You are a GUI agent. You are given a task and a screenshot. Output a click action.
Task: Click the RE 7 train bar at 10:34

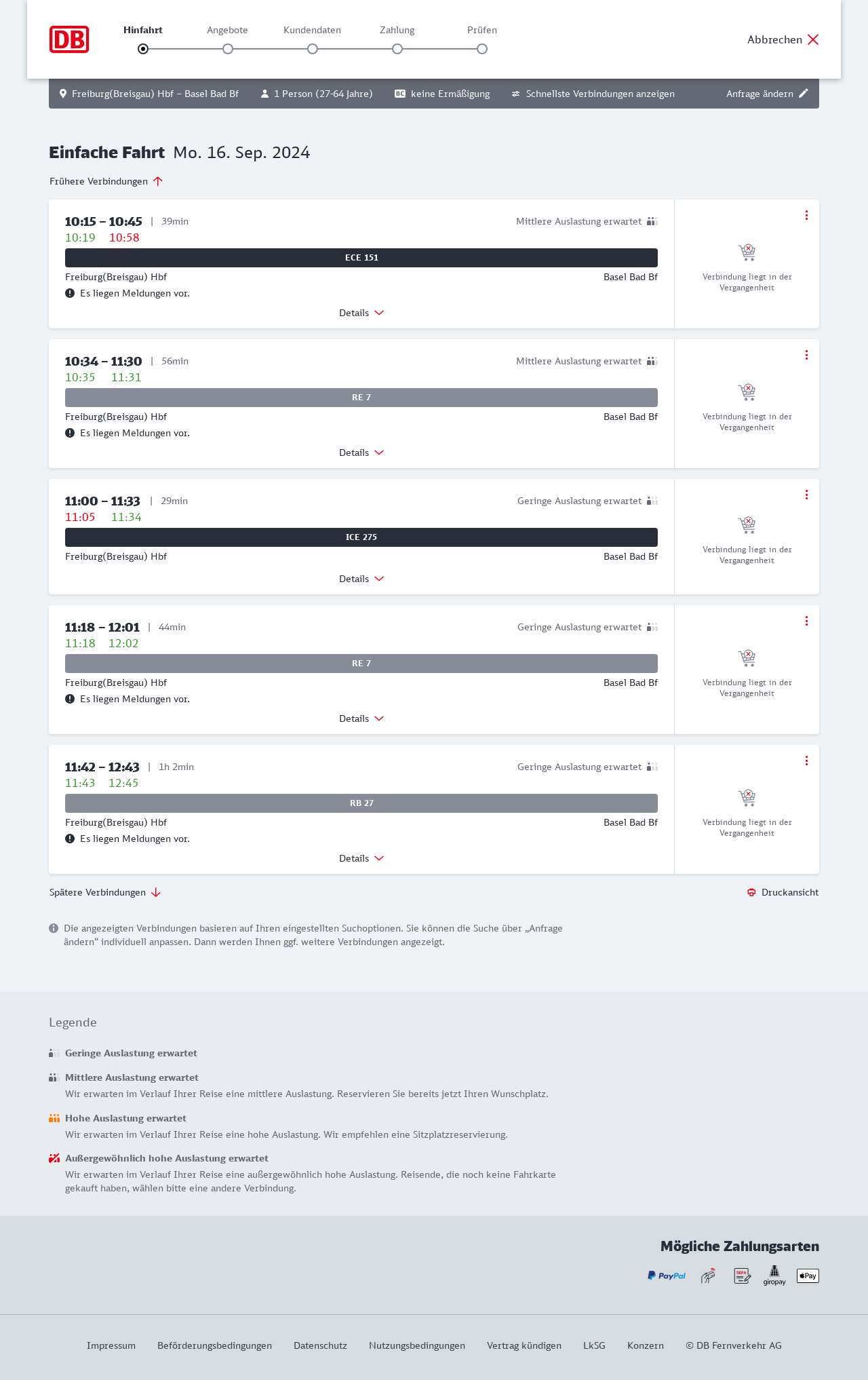coord(361,398)
